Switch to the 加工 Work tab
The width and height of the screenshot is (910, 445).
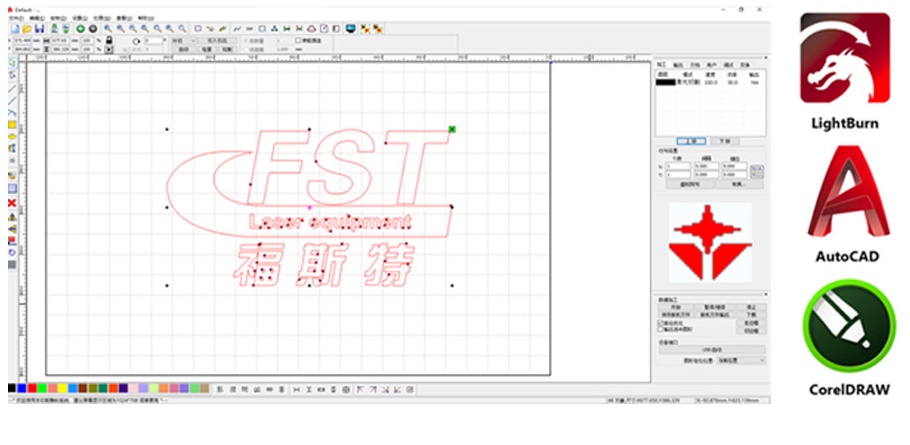point(661,65)
